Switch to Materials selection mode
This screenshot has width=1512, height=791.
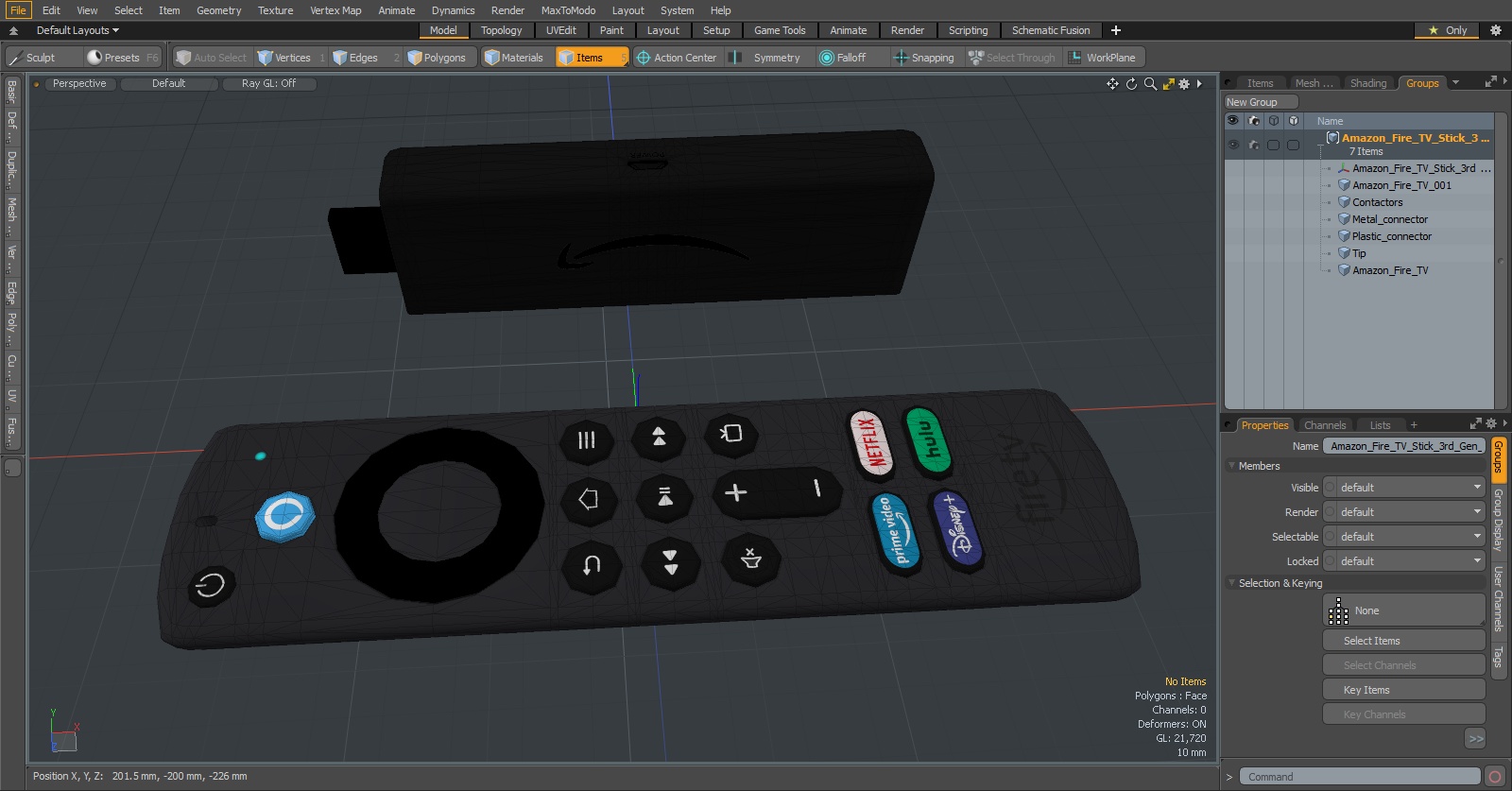click(x=516, y=58)
